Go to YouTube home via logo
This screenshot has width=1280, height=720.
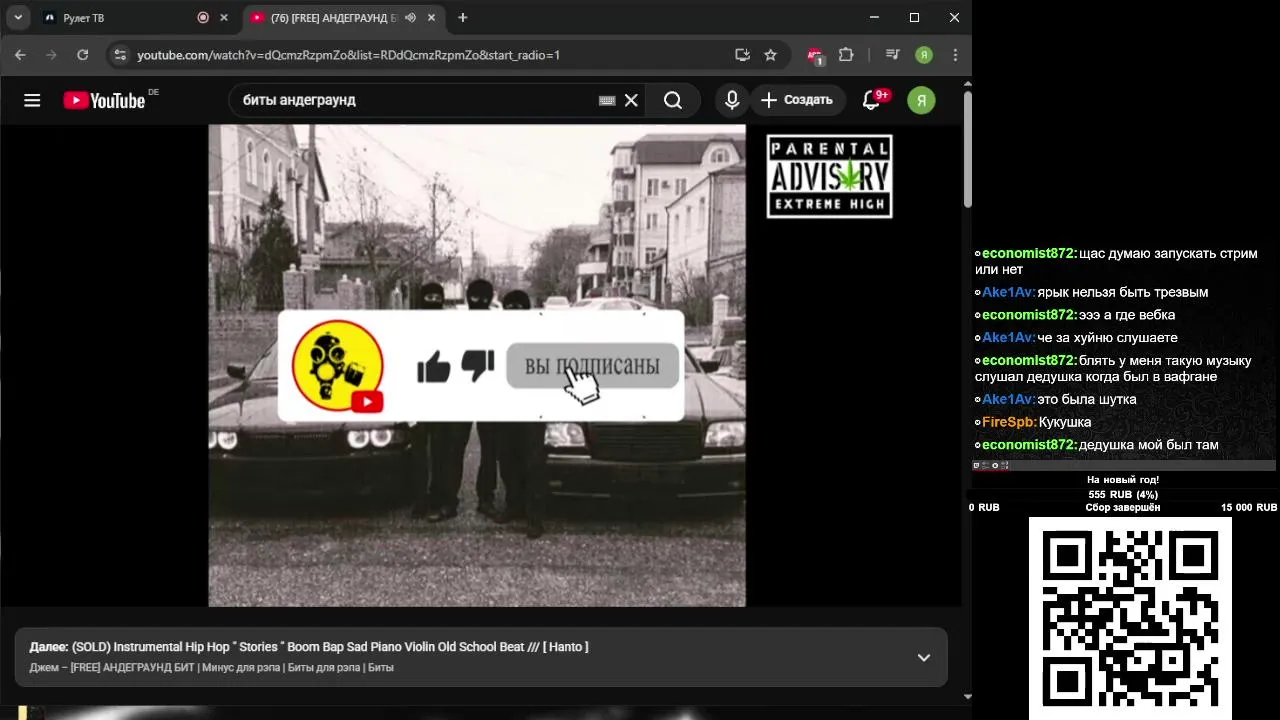click(x=106, y=100)
